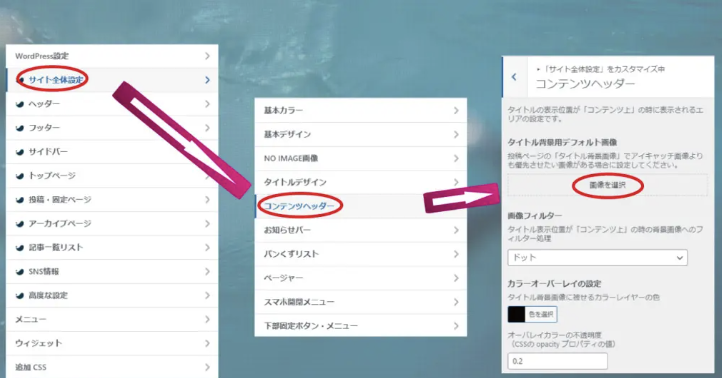Click the SWELL icon beside サイドバー
722x378 pixels.
click(20, 152)
